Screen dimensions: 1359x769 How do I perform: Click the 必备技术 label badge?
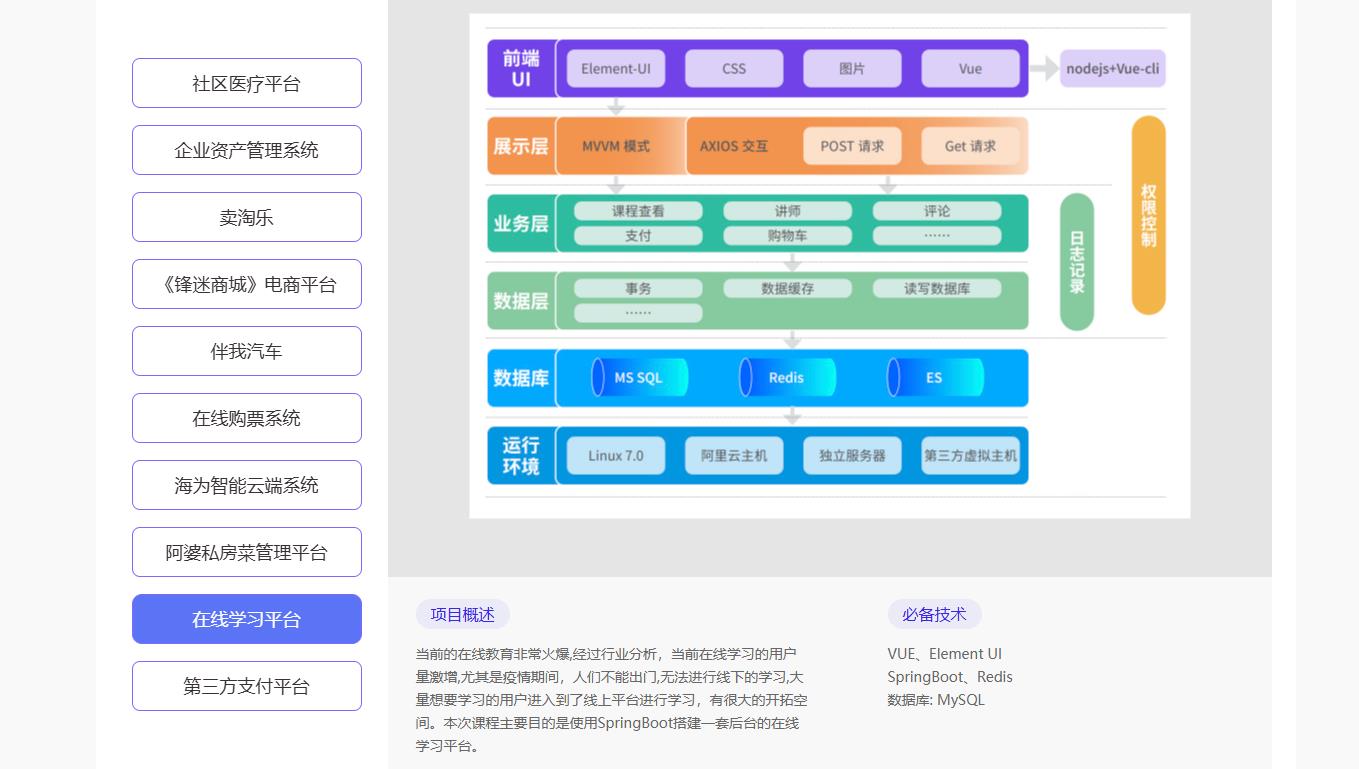click(934, 614)
